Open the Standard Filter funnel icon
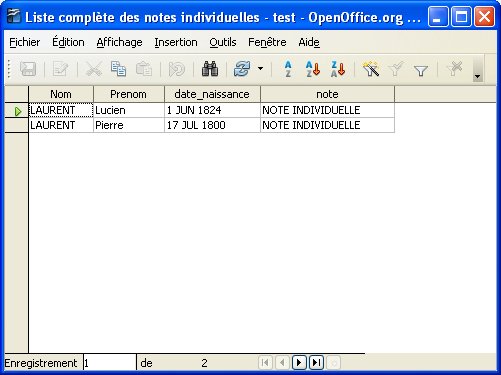The width and height of the screenshot is (501, 375). tap(421, 70)
